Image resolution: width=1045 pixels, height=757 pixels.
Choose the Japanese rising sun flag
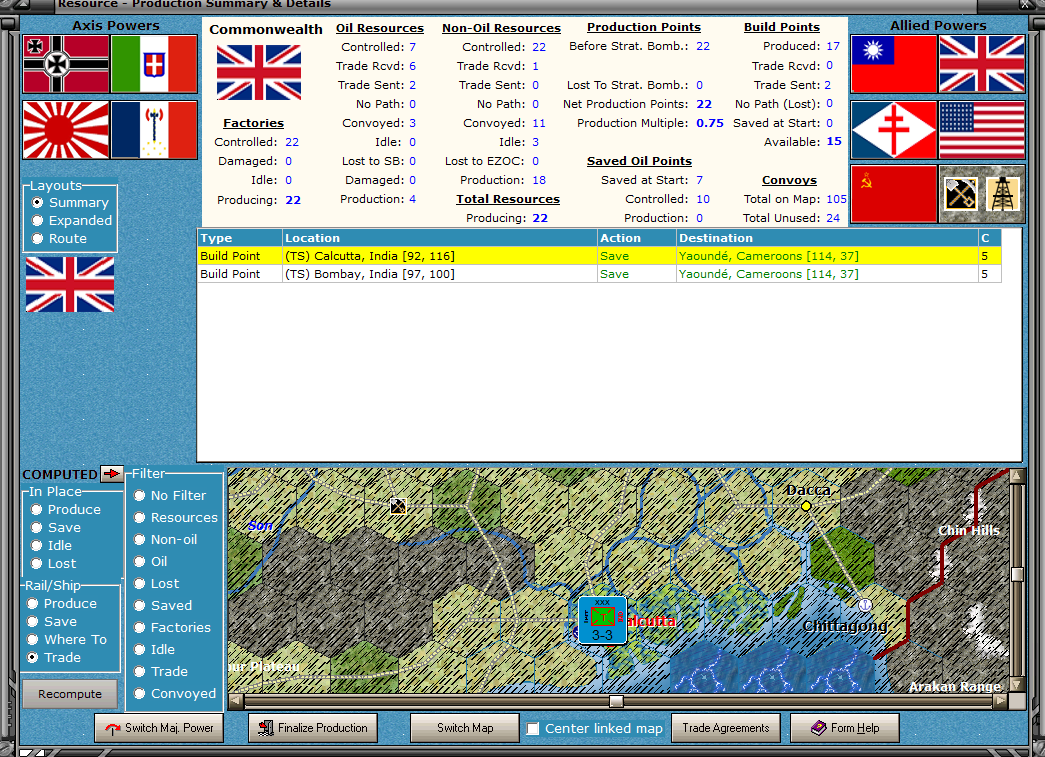pos(65,130)
